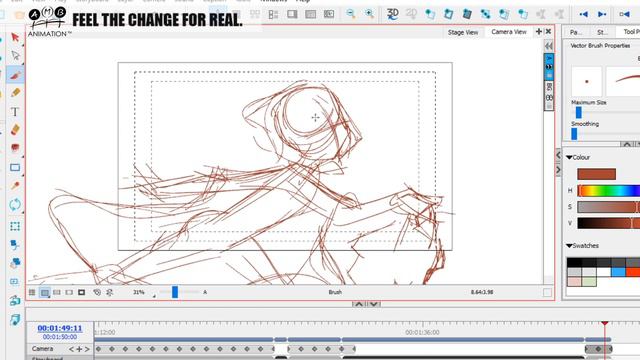Pick the white swatch
The height and width of the screenshot is (360, 640).
[604, 272]
